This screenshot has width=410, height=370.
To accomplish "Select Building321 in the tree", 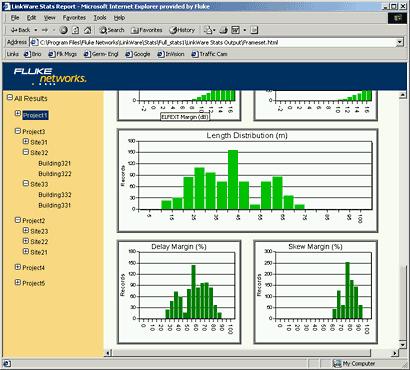I will [55, 163].
